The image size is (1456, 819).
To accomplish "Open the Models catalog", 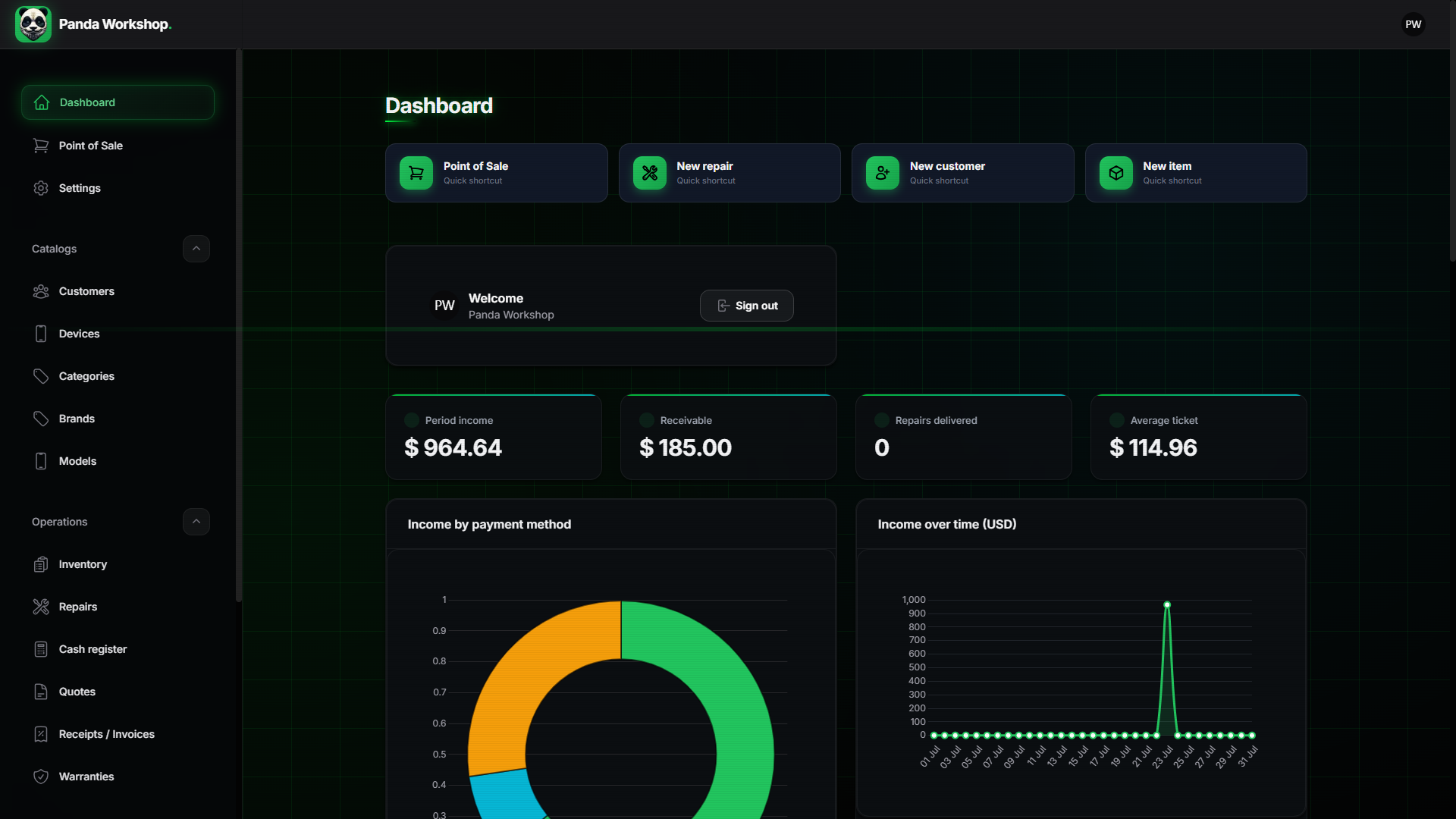I will (x=118, y=461).
